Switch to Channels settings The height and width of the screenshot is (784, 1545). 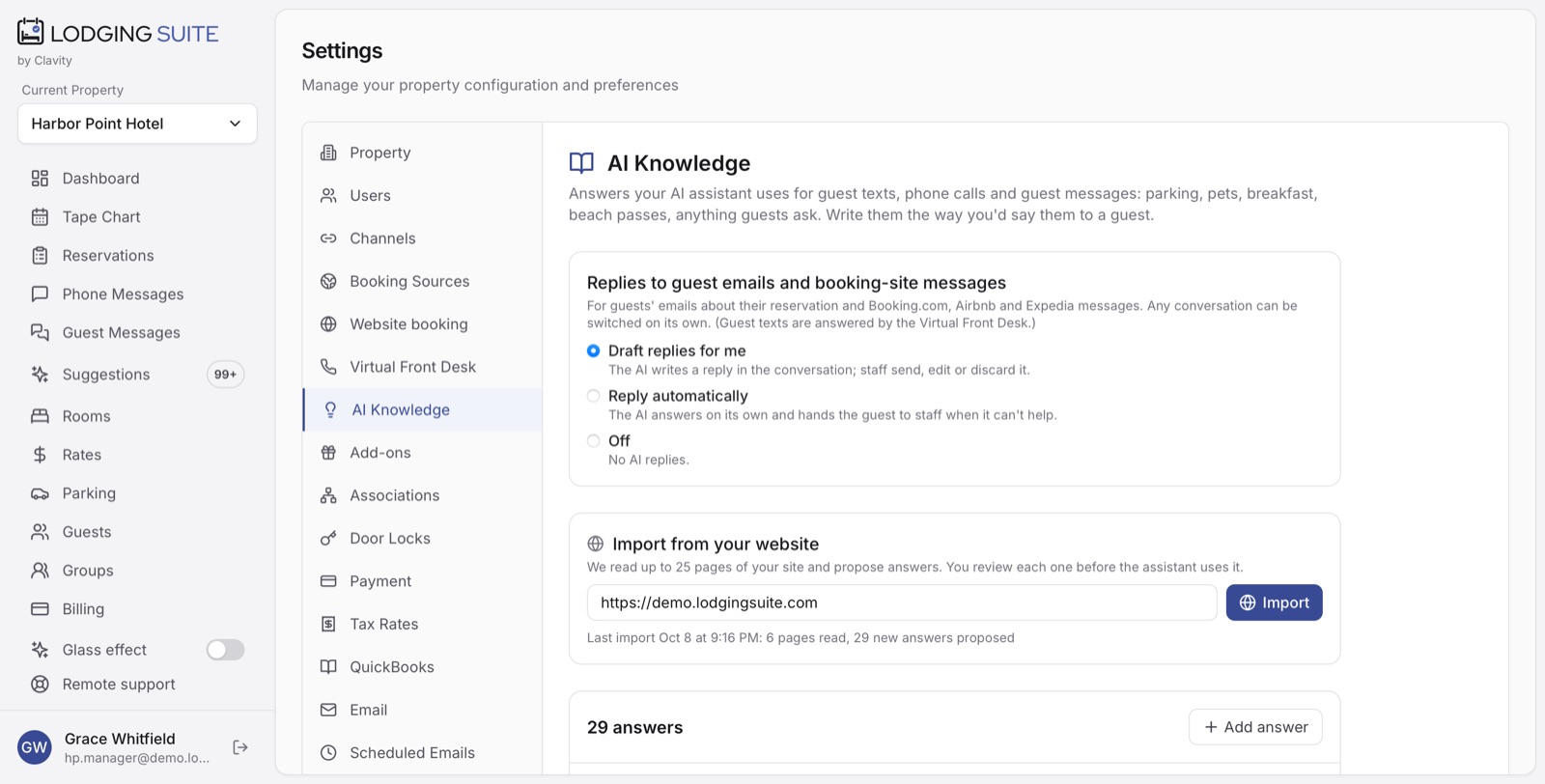tap(422, 238)
